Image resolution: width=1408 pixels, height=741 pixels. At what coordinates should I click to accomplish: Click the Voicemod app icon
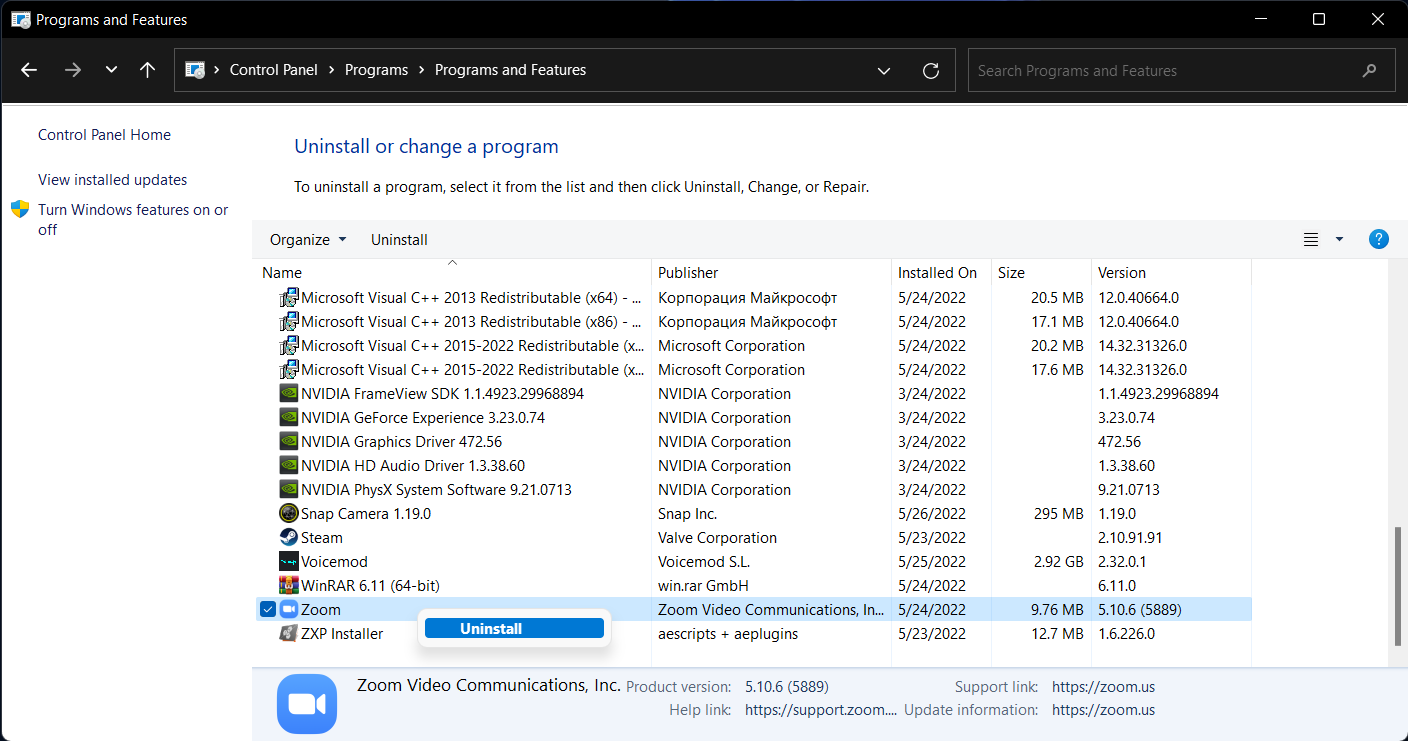point(288,562)
